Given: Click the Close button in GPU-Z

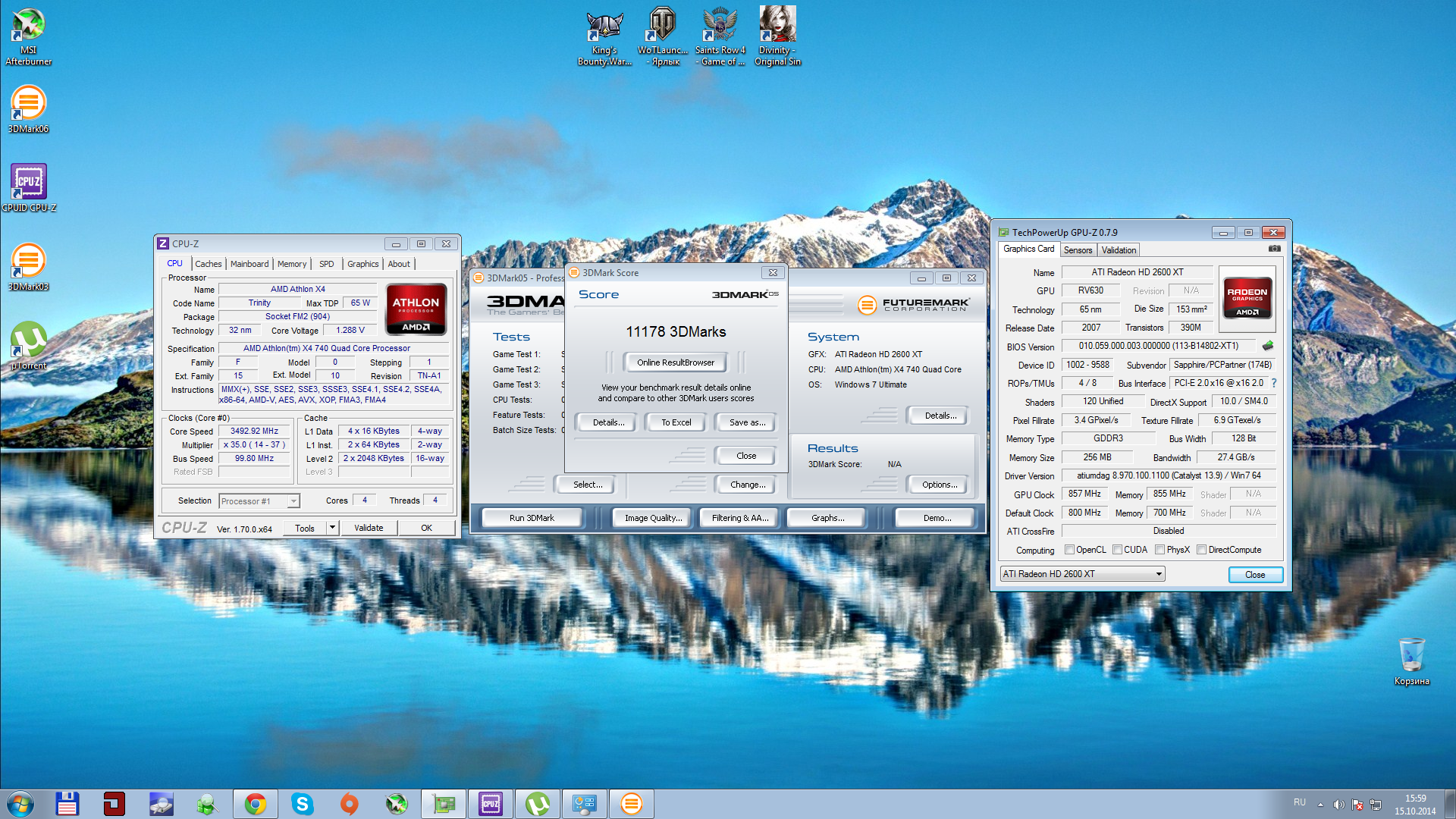Looking at the screenshot, I should click(x=1255, y=575).
